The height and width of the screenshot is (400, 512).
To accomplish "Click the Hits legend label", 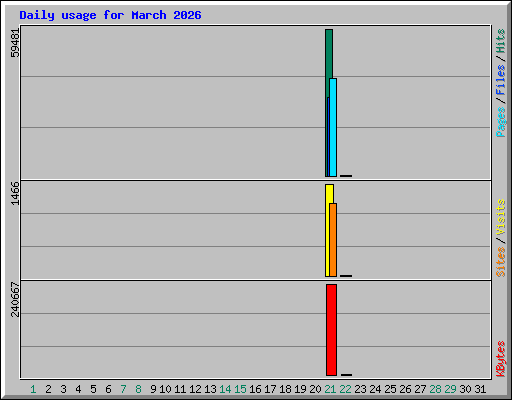I will (x=500, y=41).
